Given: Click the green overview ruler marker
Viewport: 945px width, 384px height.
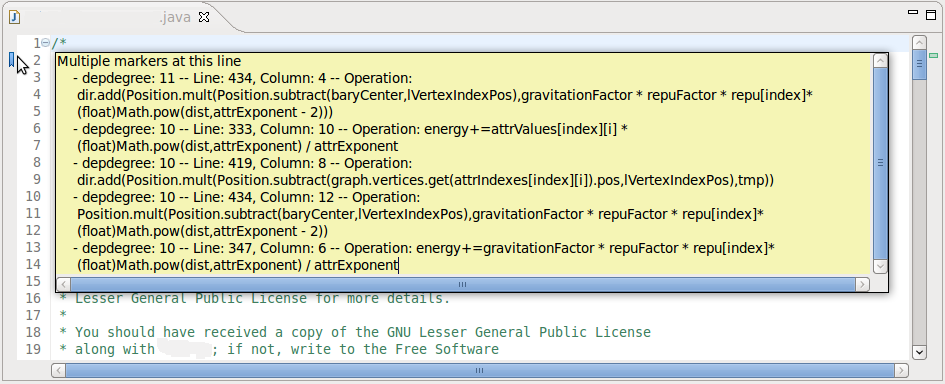Looking at the screenshot, I should pos(934,55).
